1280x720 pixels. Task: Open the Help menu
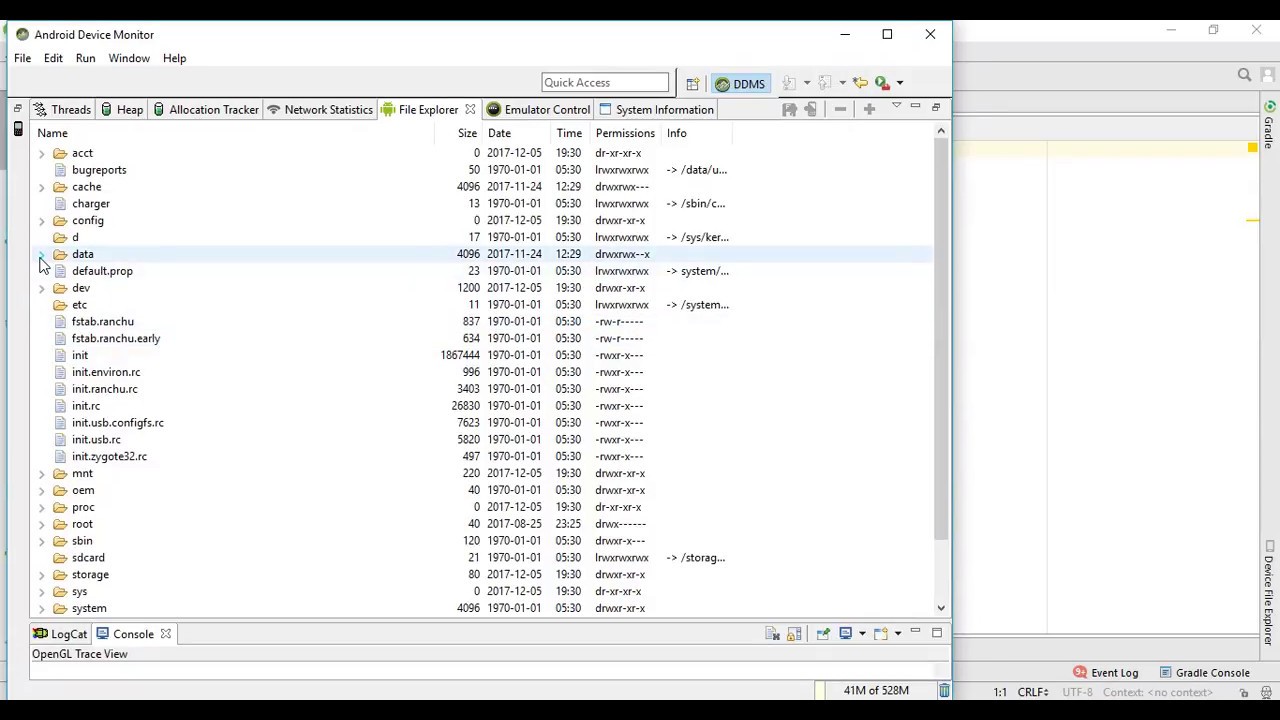pos(174,58)
